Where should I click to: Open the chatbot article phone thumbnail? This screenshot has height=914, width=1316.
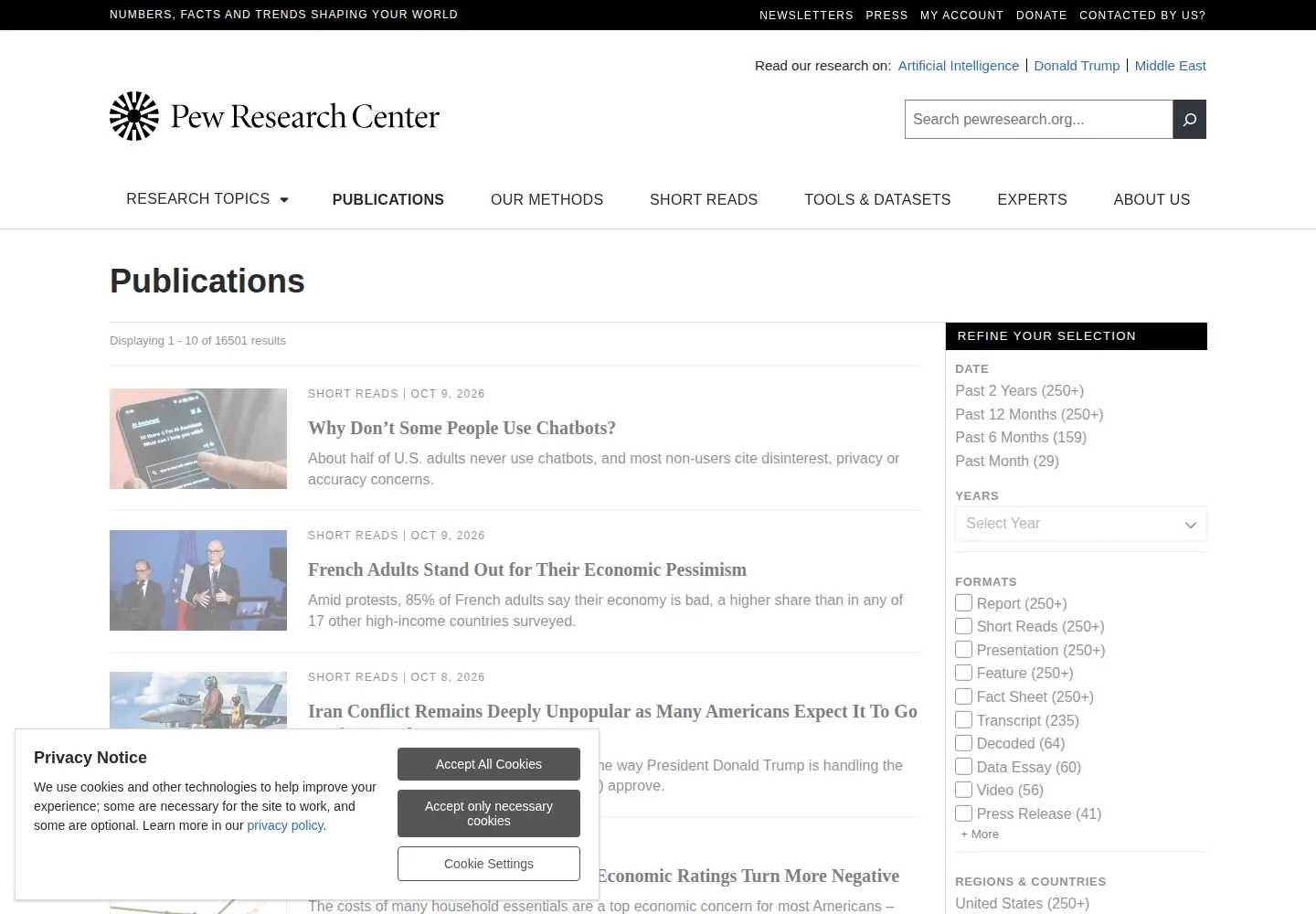coord(198,439)
